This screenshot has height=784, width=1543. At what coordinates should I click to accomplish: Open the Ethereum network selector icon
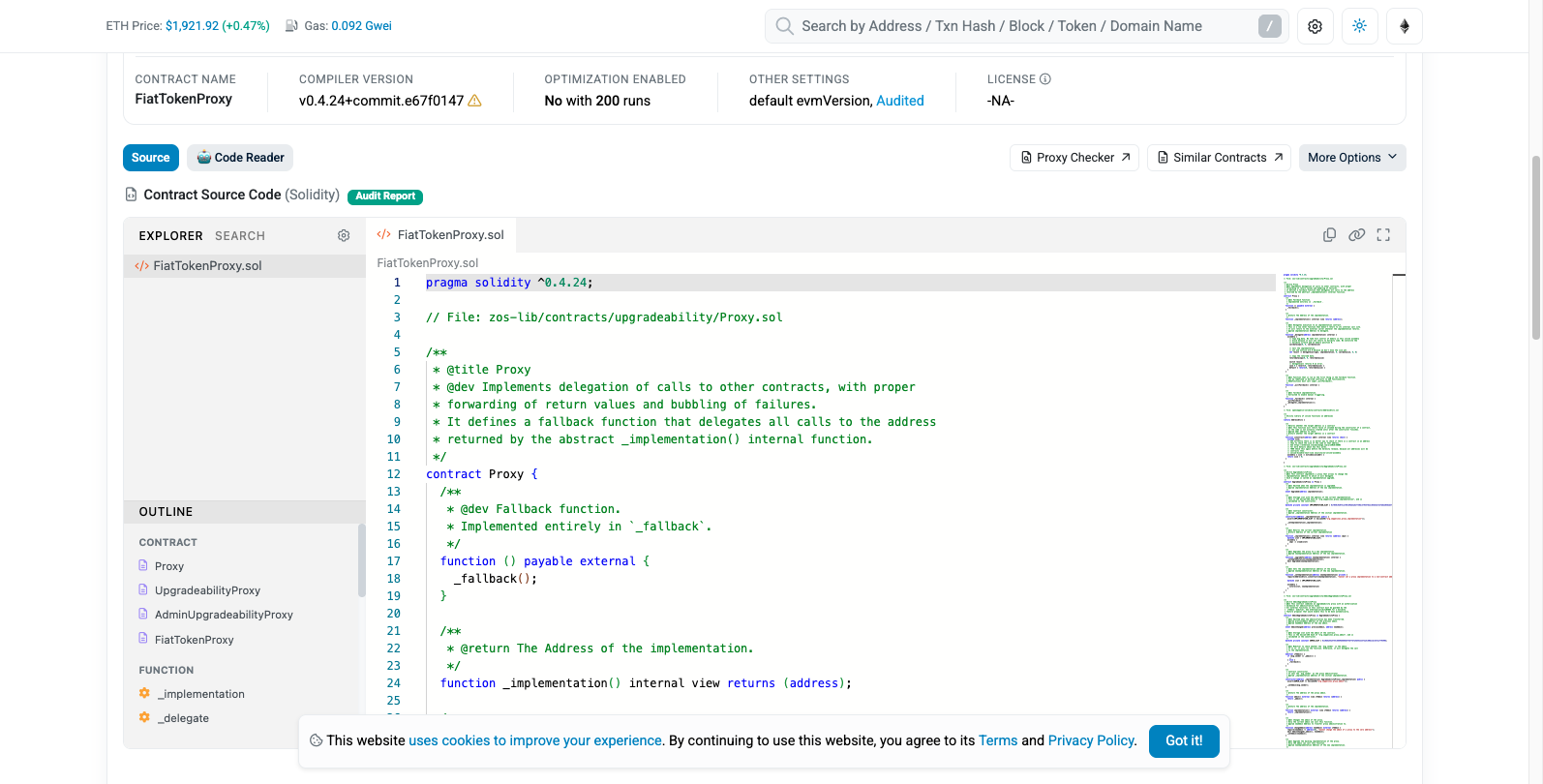coord(1405,26)
